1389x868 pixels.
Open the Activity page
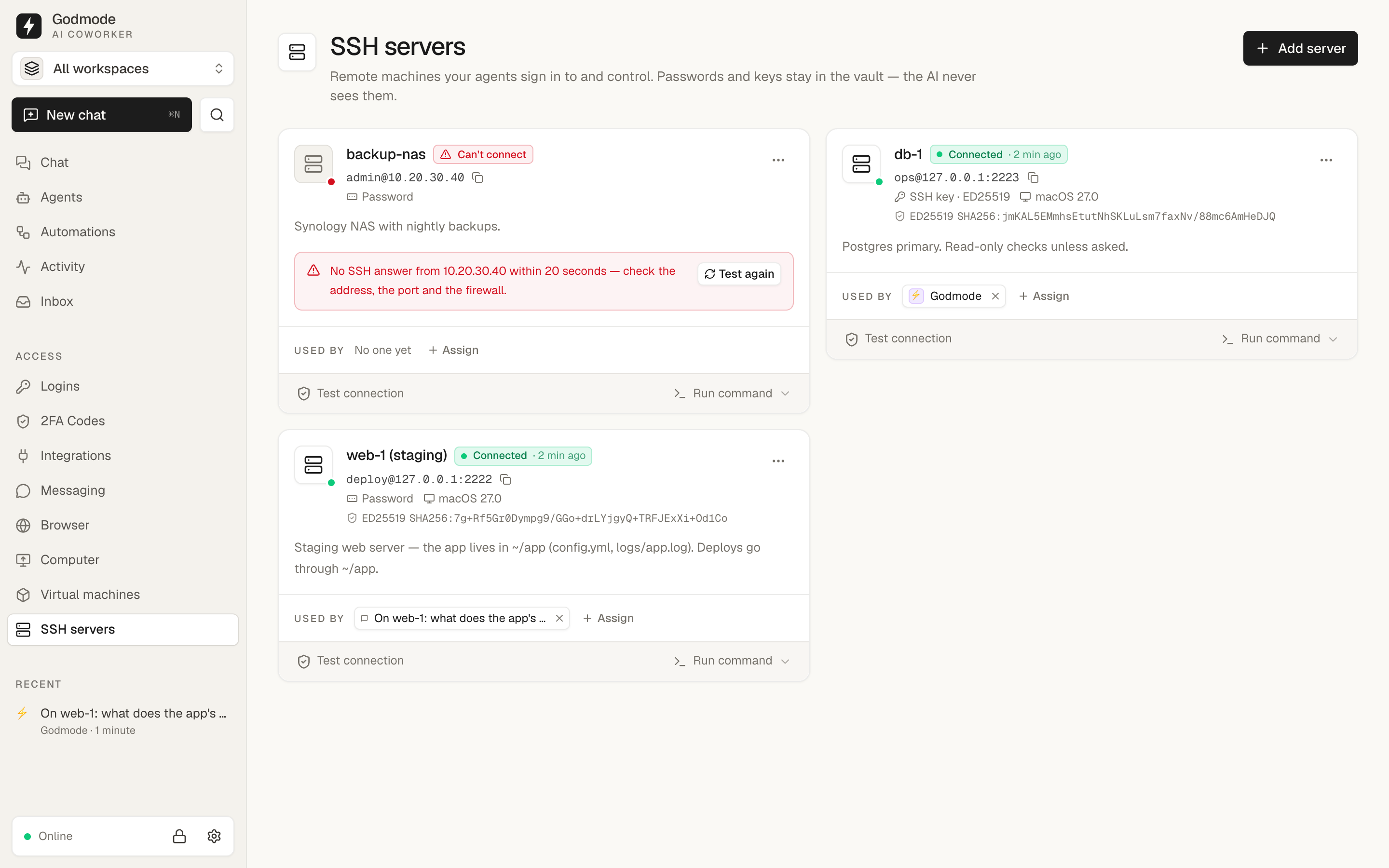123,266
